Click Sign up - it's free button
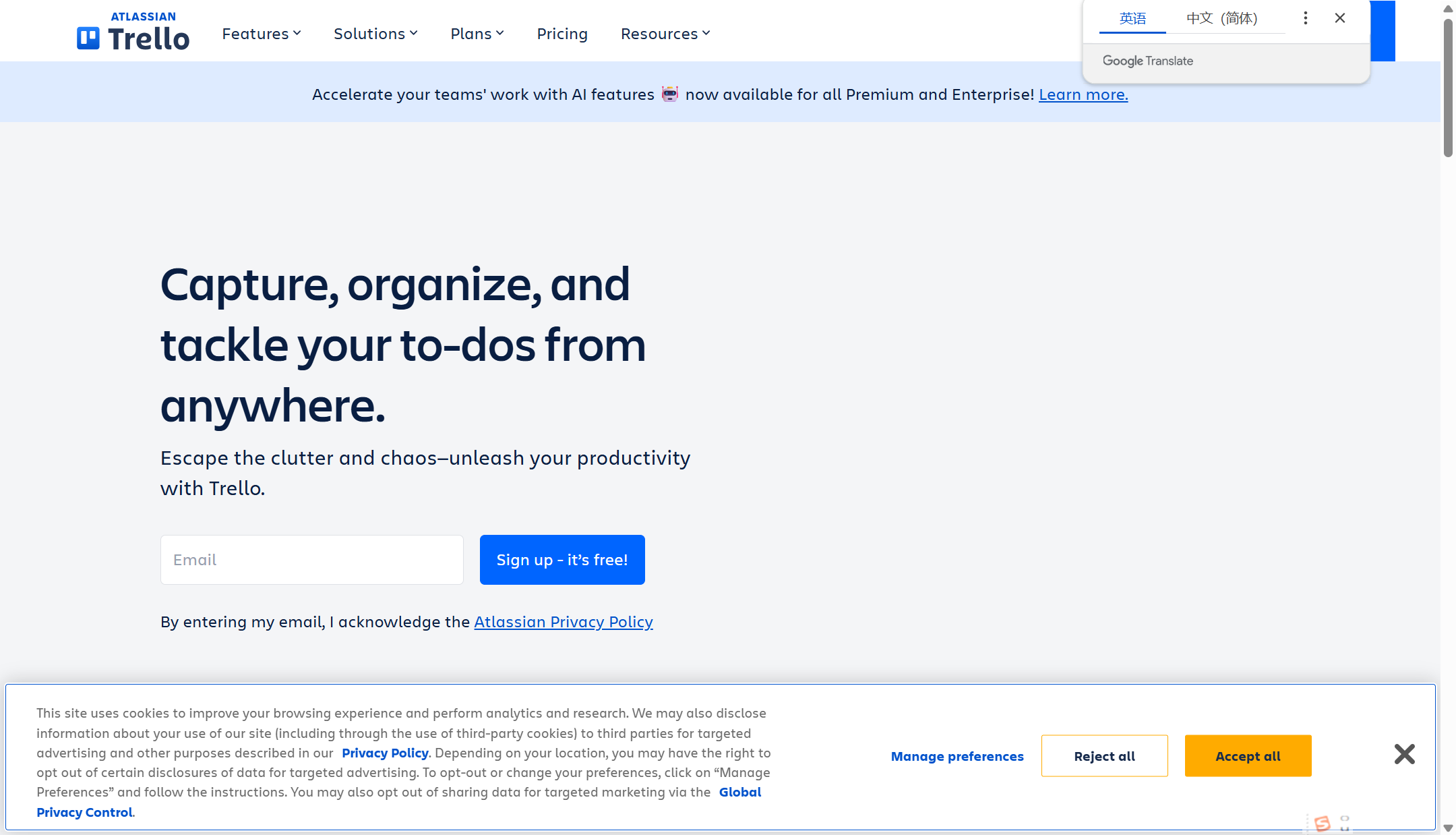 point(562,560)
